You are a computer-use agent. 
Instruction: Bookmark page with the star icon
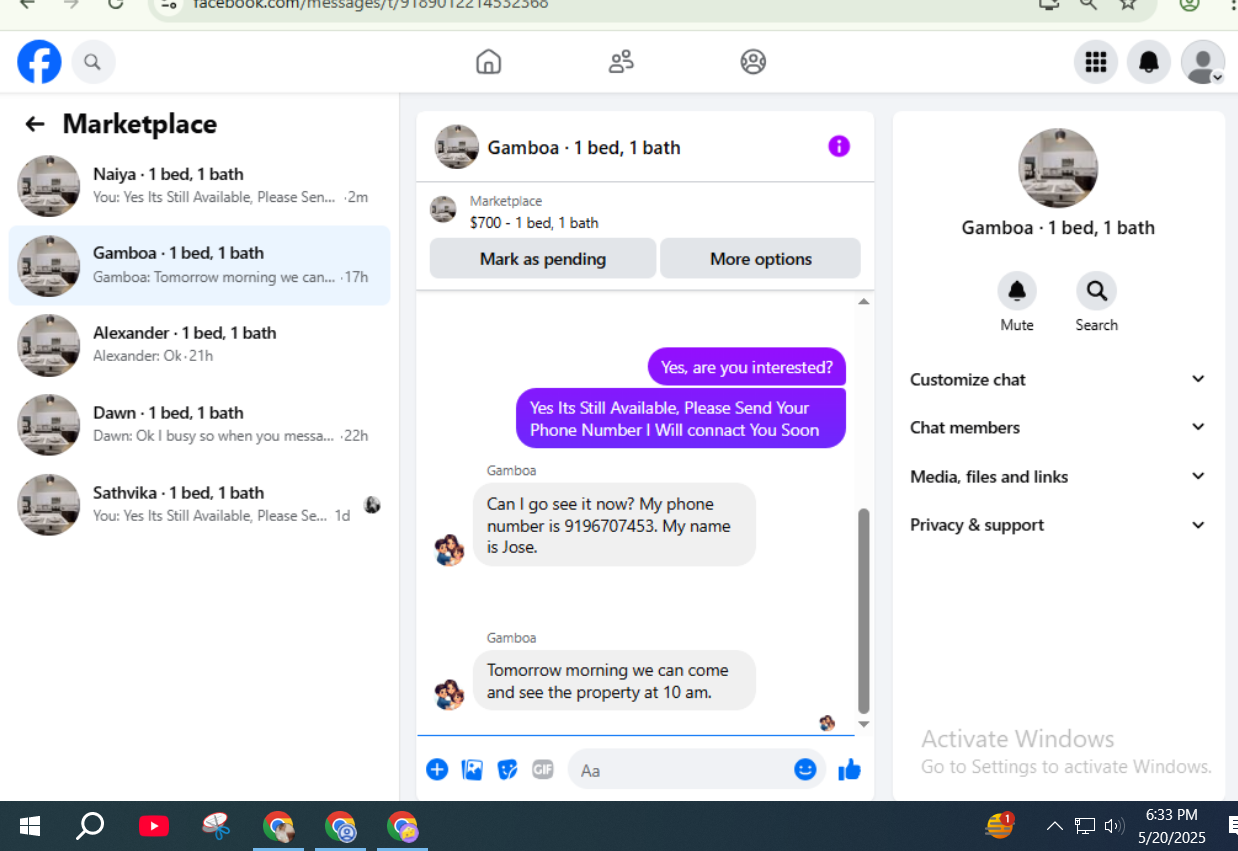[1128, 4]
